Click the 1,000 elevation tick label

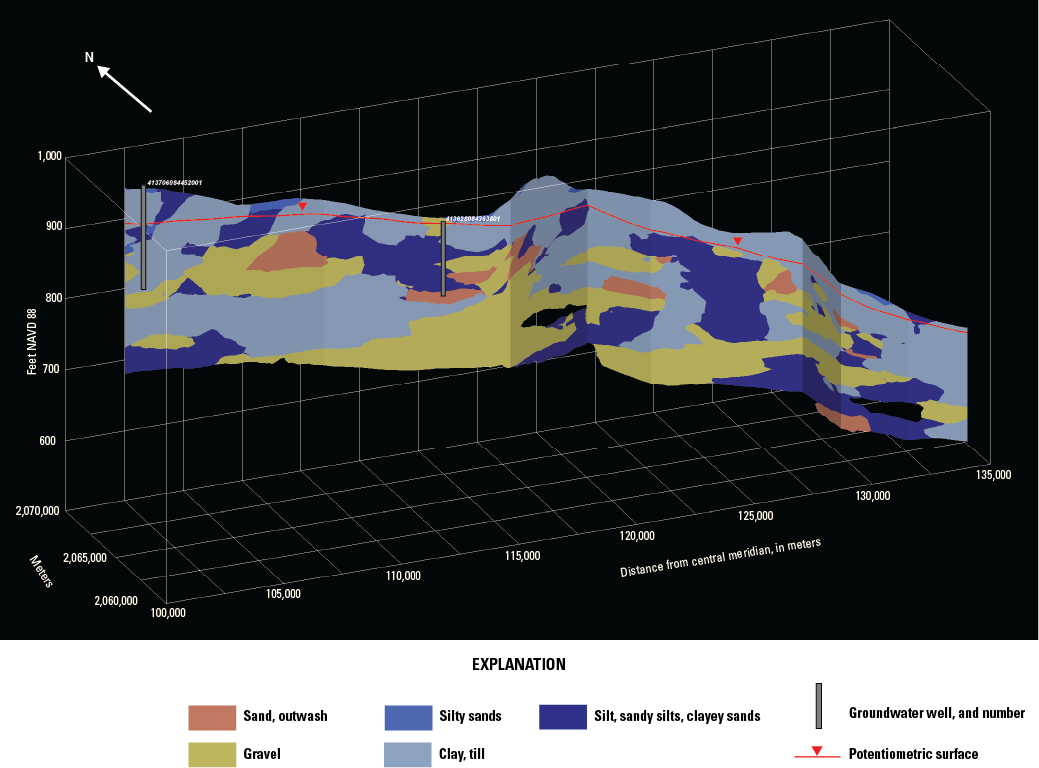point(48,155)
